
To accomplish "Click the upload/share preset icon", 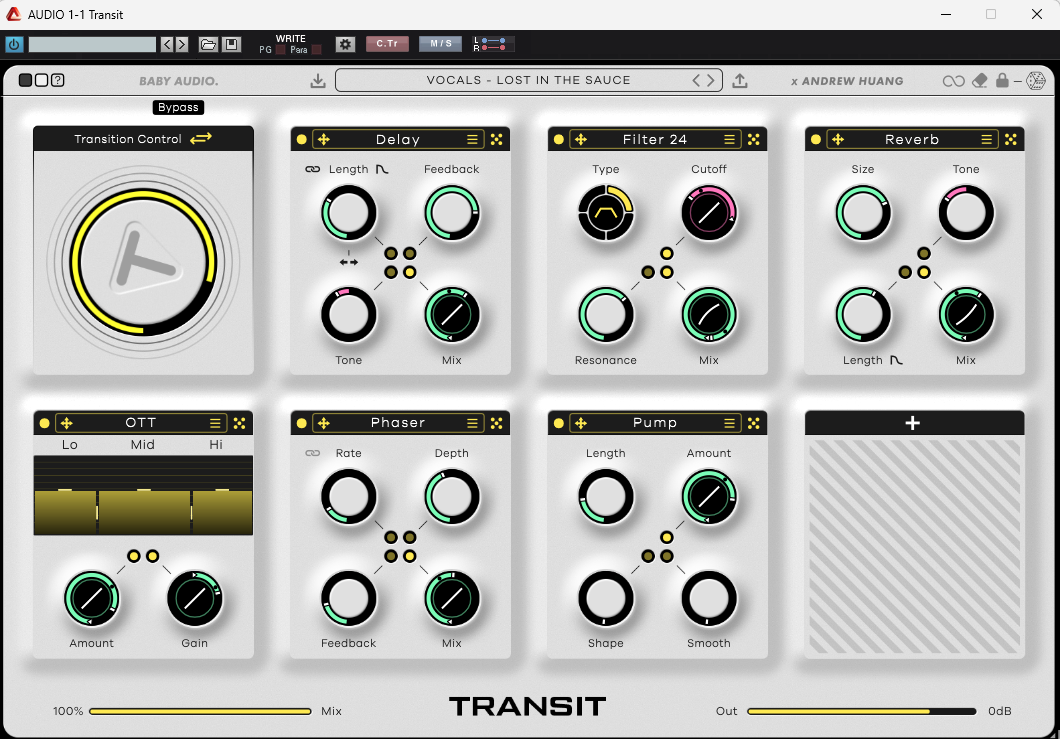I will click(x=740, y=81).
